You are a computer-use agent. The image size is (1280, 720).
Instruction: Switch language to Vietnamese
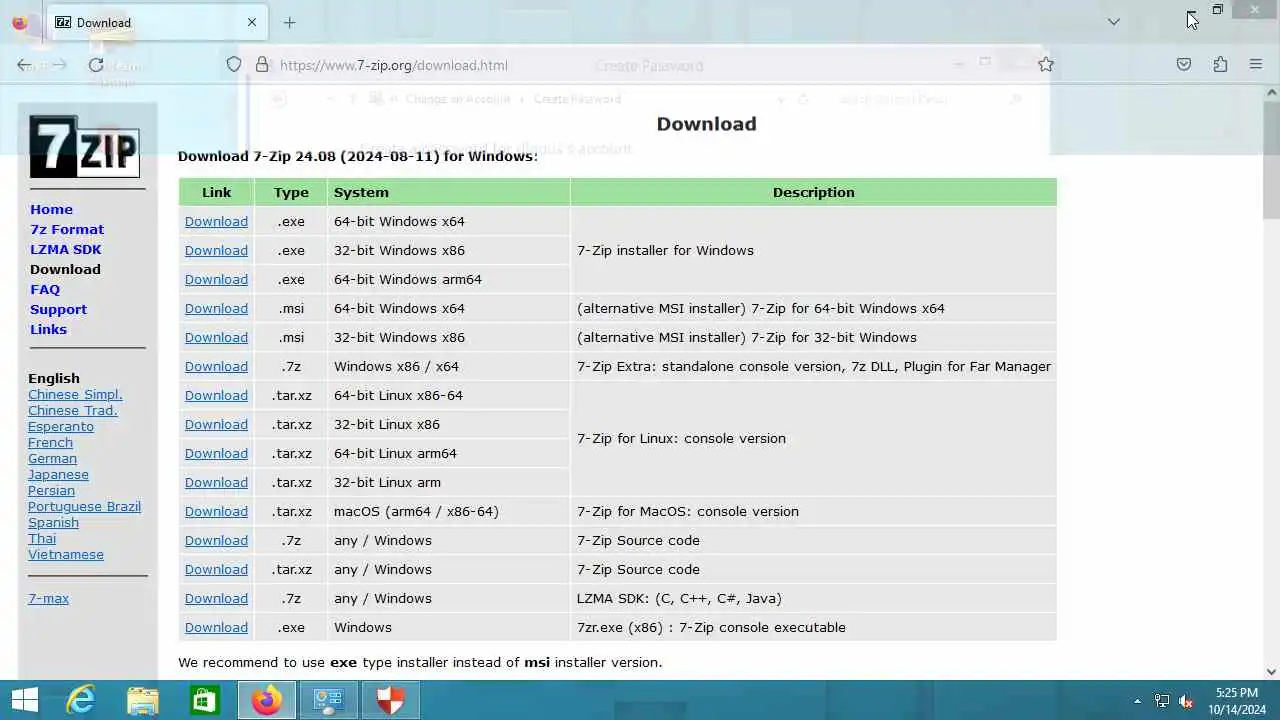[x=66, y=554]
